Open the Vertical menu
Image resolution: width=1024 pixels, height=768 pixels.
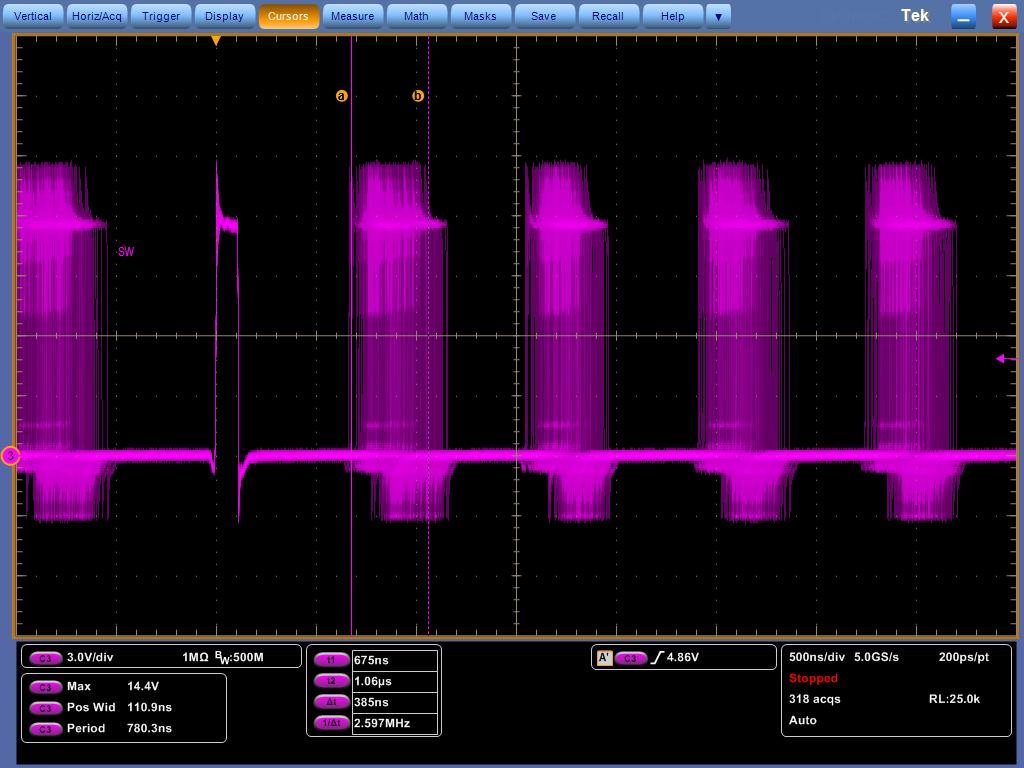33,16
